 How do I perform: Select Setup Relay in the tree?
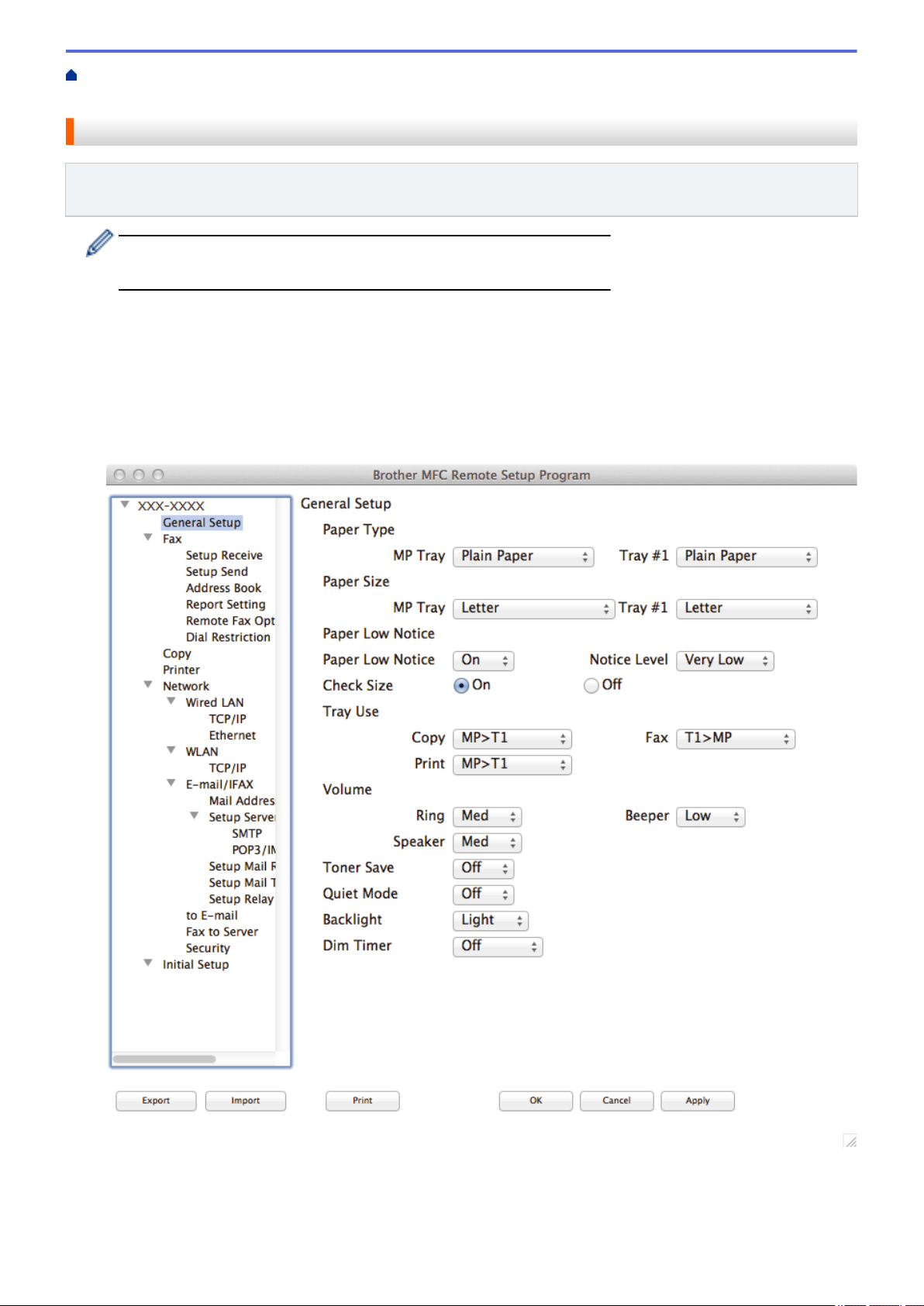[241, 899]
